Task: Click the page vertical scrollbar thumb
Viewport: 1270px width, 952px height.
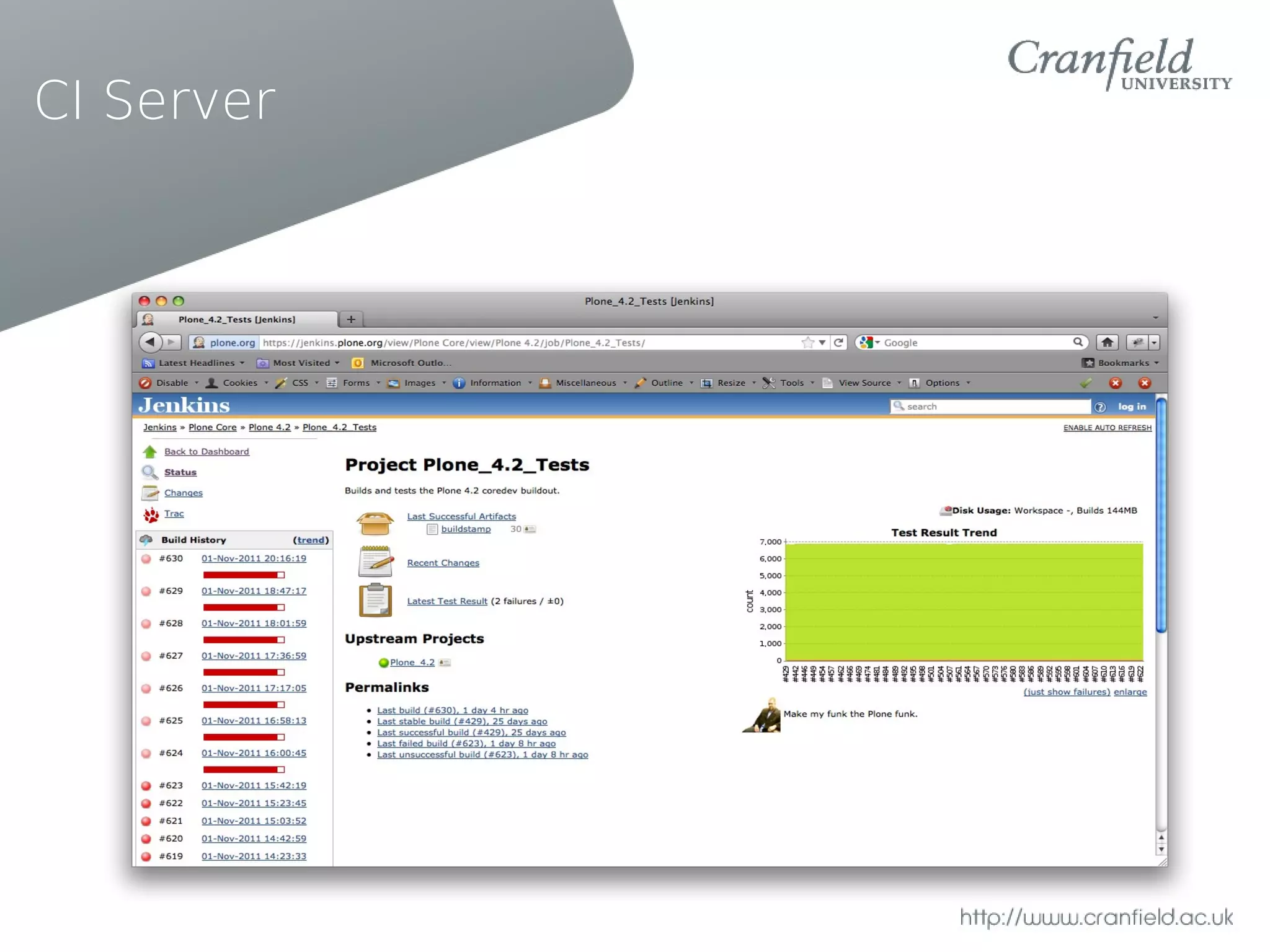Action: tap(1161, 515)
